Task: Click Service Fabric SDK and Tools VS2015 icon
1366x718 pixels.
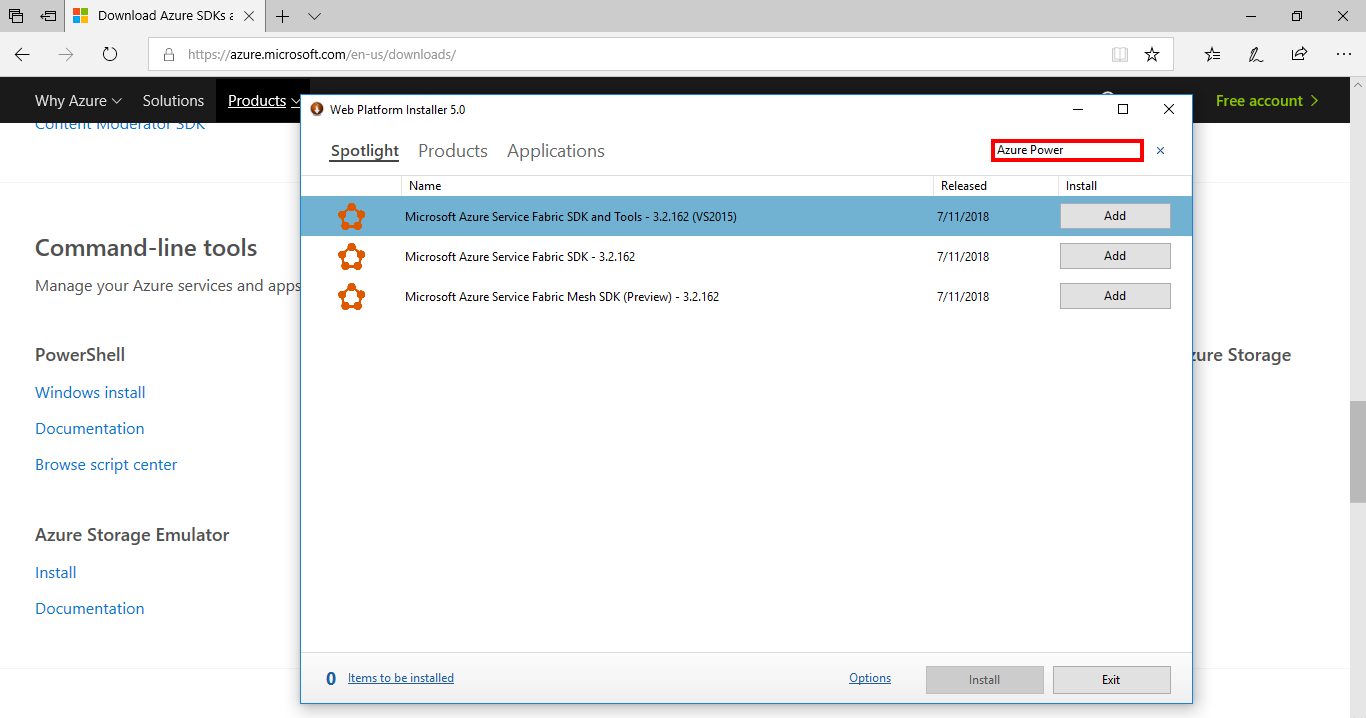Action: click(x=351, y=216)
